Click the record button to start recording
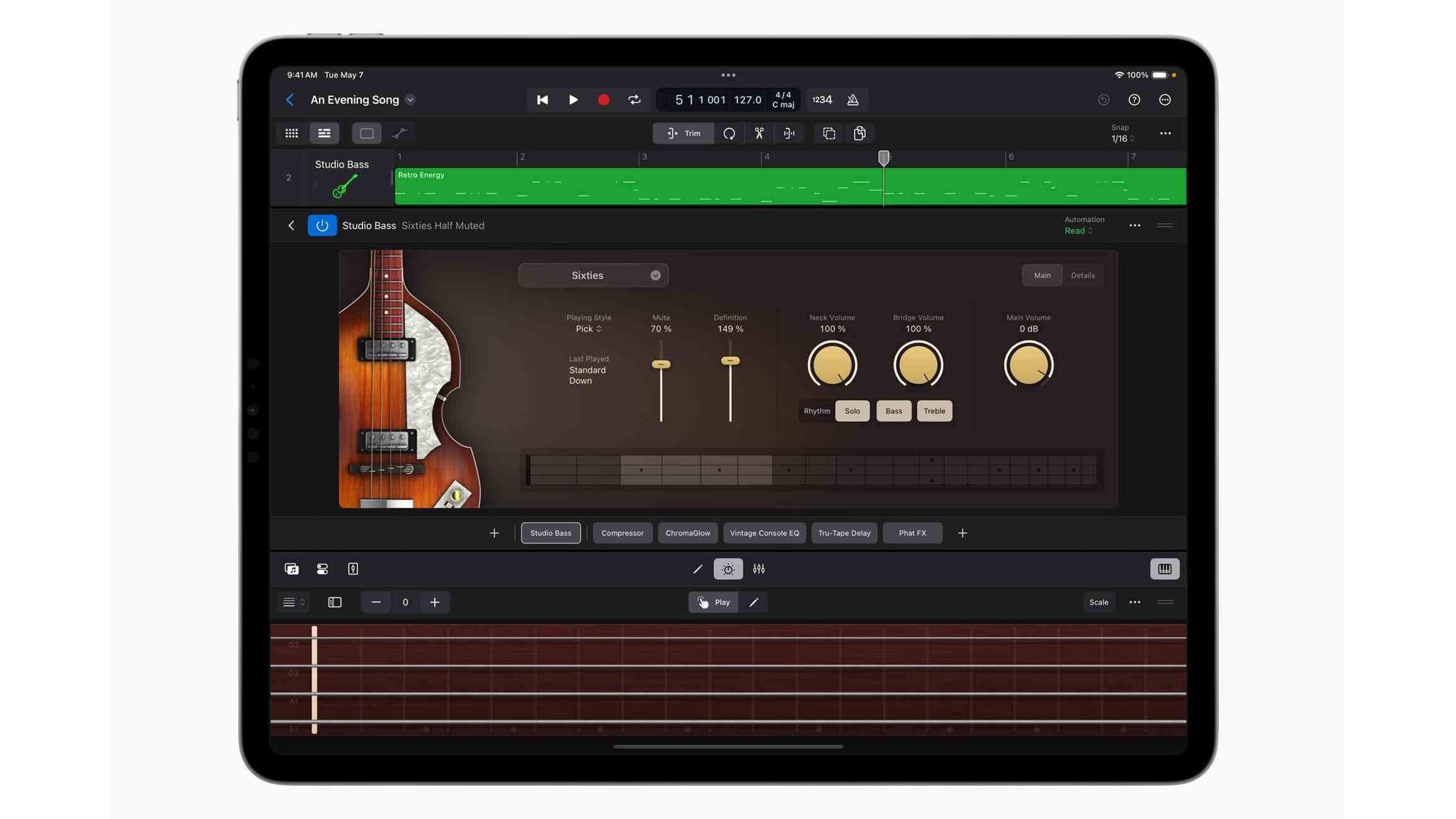1456x819 pixels. pyautogui.click(x=604, y=99)
